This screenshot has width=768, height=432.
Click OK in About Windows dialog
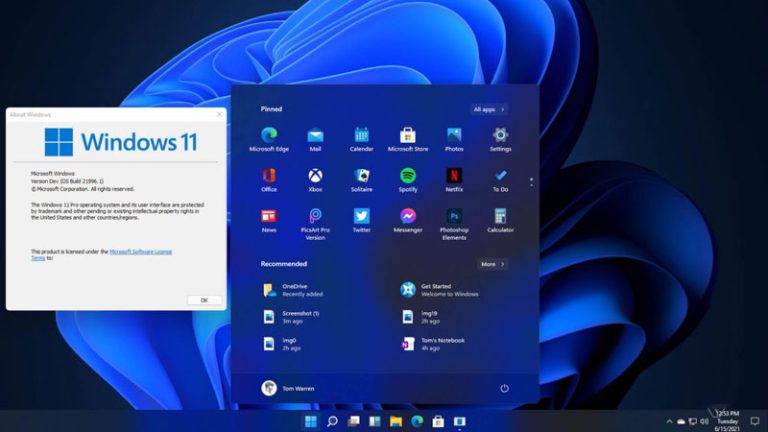(x=204, y=299)
